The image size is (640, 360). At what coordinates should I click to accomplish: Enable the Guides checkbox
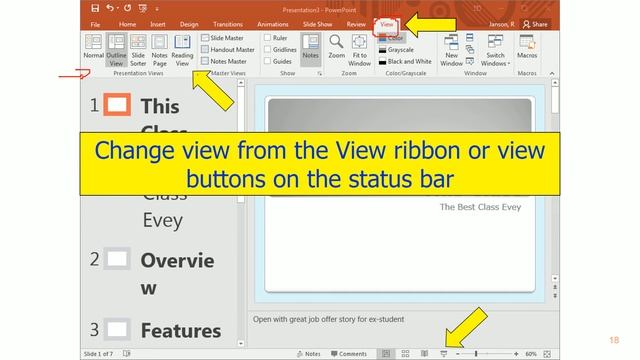point(267,61)
